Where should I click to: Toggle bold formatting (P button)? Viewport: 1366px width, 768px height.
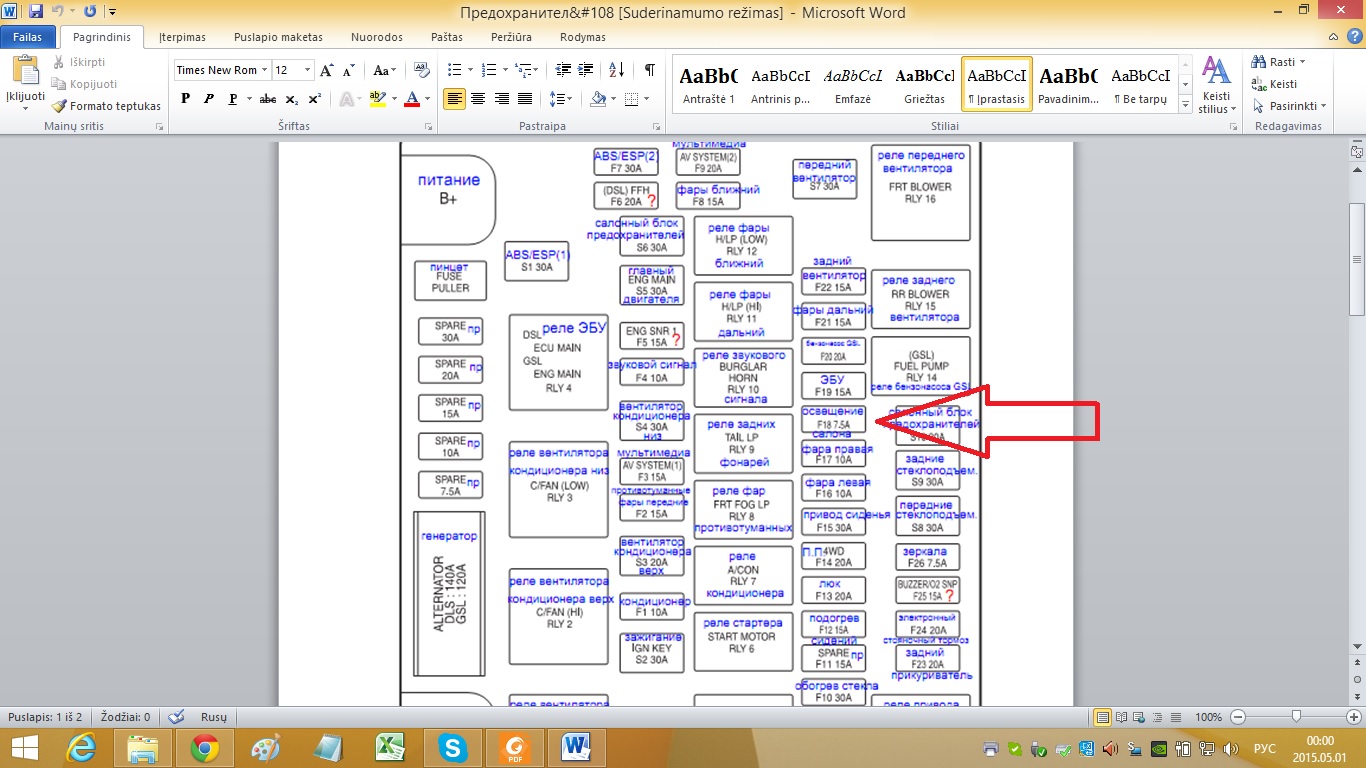186,99
